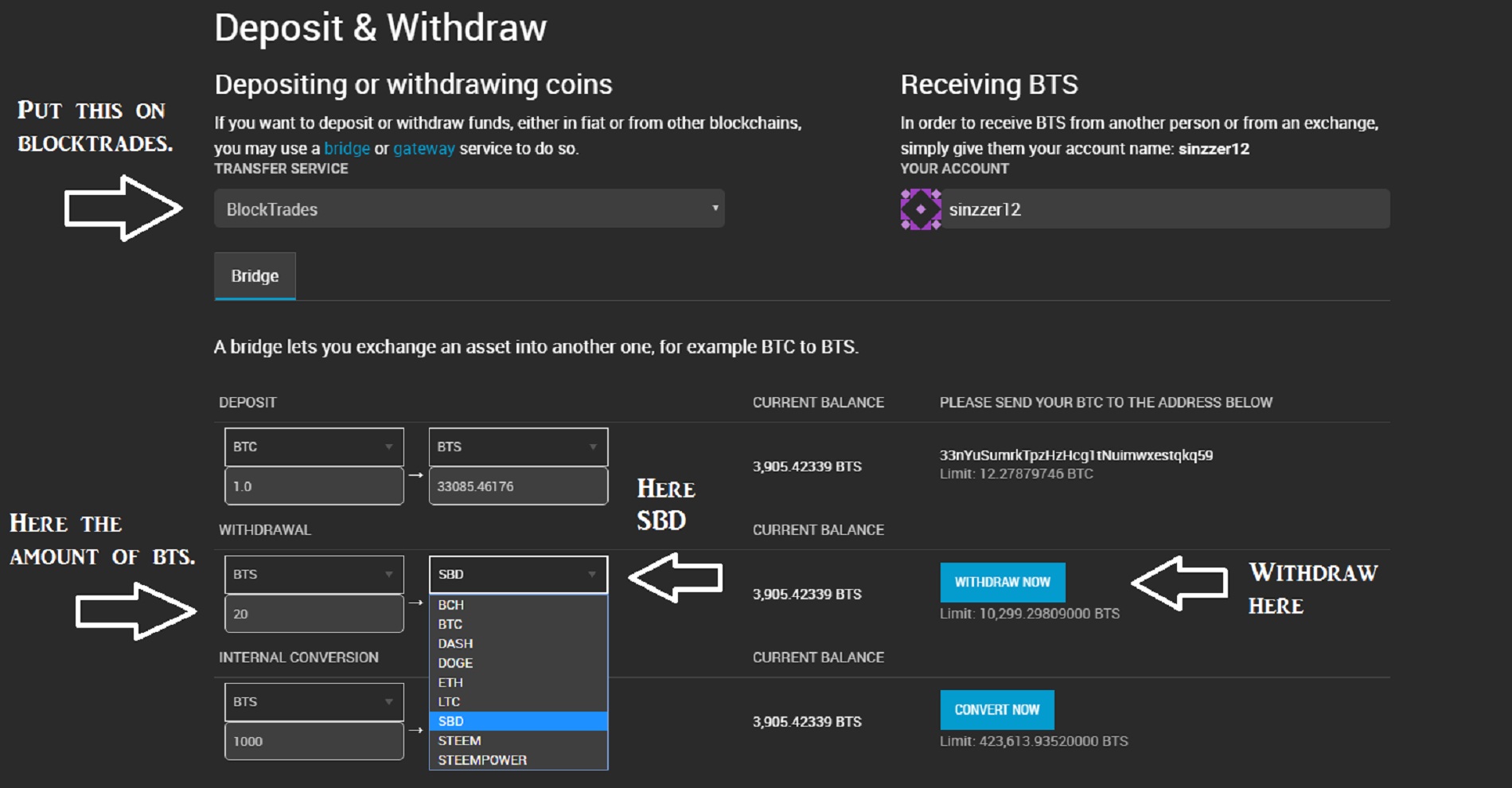Click withdrawal limit 10,299.29809000 BTS text
1512x788 pixels.
[1030, 614]
